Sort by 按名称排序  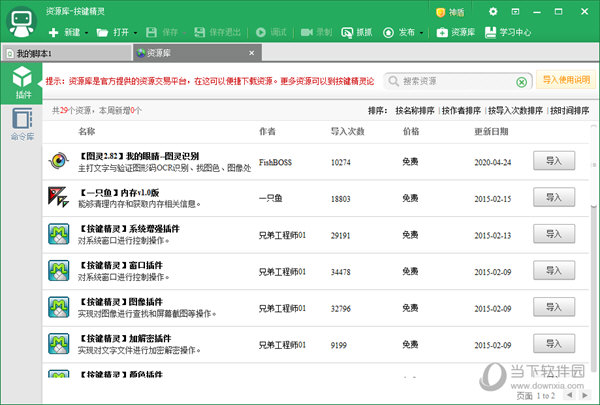pyautogui.click(x=415, y=111)
